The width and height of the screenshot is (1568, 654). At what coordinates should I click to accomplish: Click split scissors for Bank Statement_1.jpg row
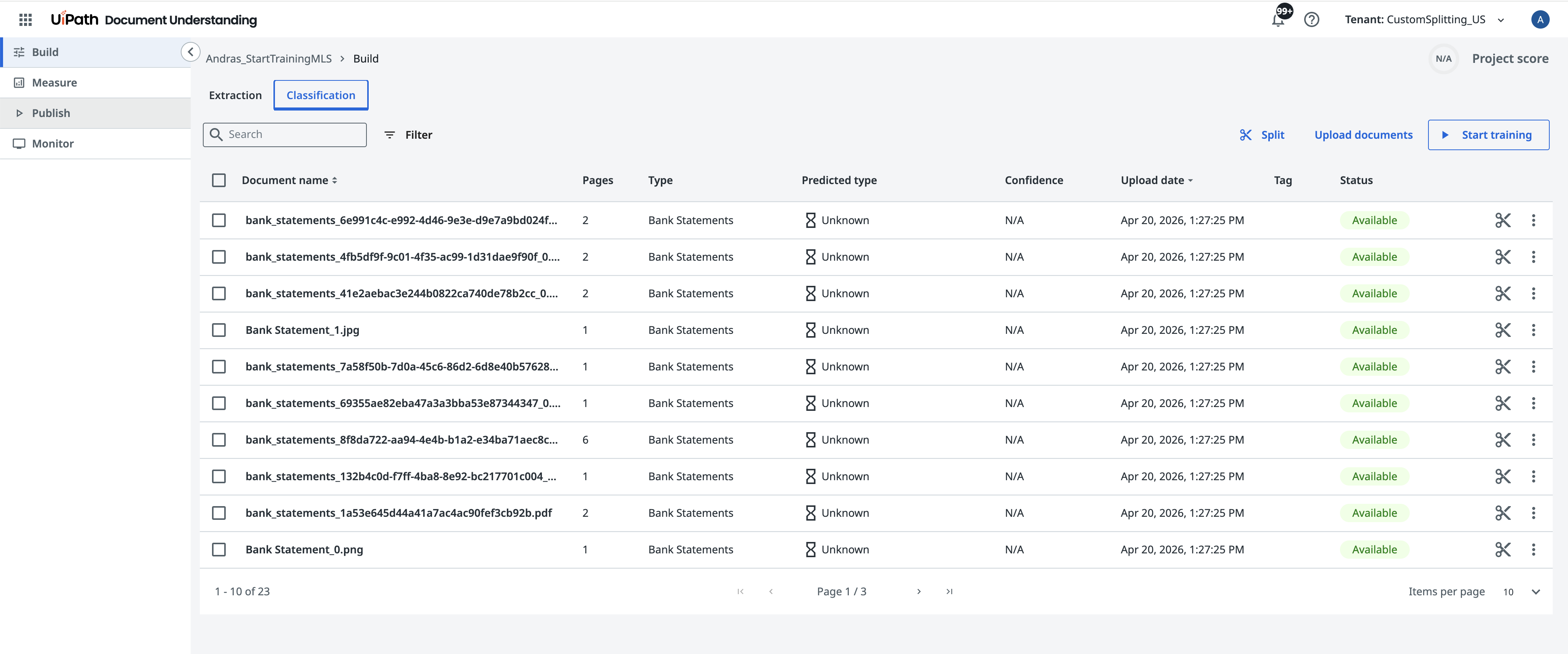click(x=1502, y=330)
